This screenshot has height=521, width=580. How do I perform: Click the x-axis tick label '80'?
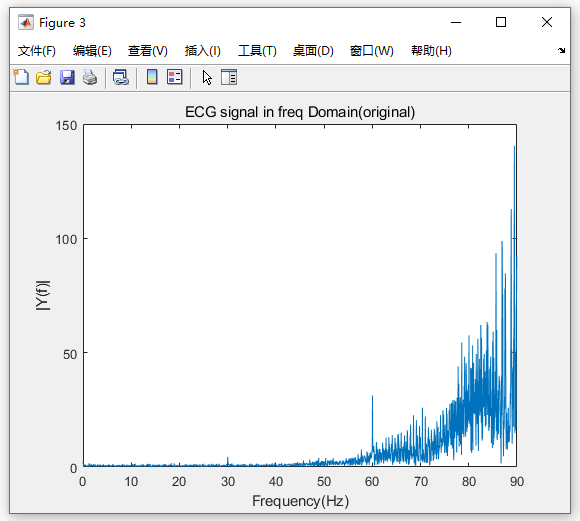coord(469,482)
